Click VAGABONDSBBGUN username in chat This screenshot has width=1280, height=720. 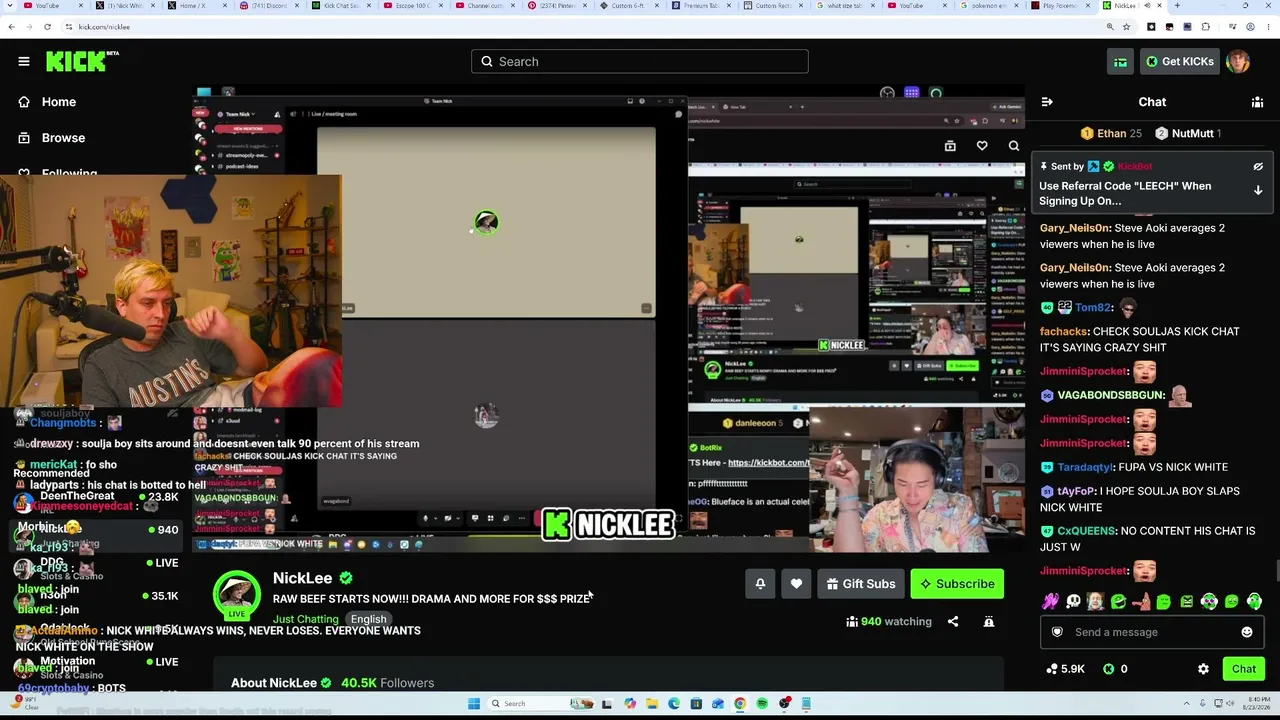pos(1110,396)
